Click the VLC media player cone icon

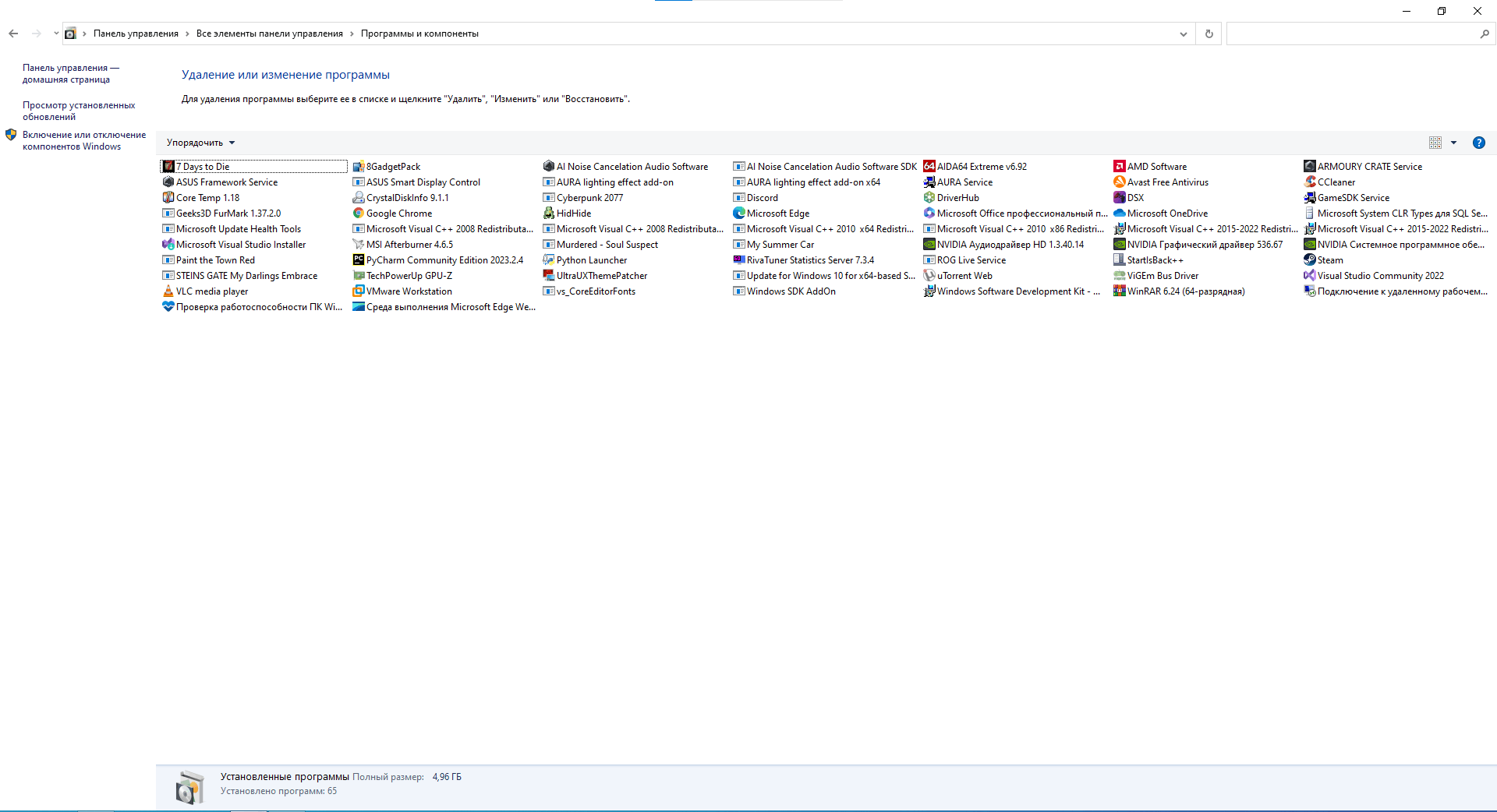[x=168, y=291]
